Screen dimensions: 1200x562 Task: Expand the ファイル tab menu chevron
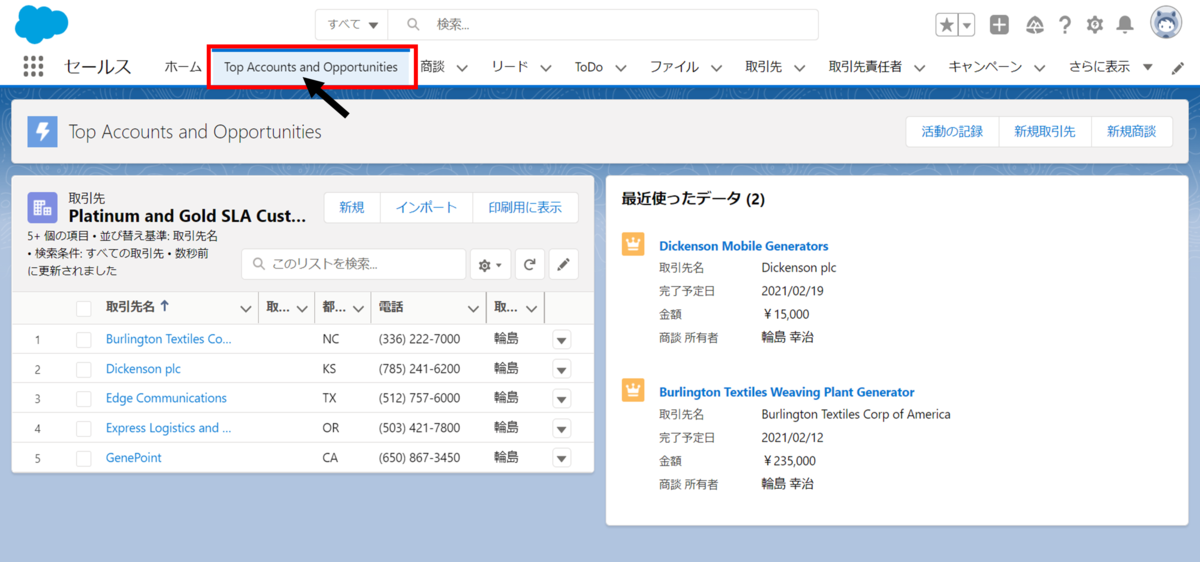[x=716, y=68]
